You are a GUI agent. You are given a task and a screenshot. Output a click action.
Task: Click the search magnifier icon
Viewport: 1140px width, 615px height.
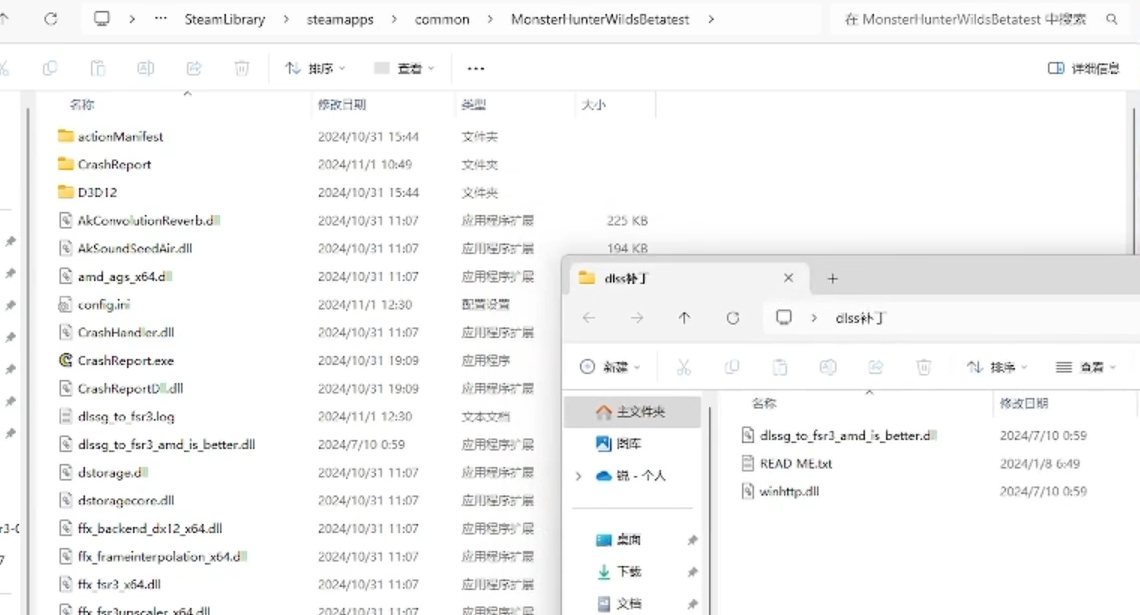(1112, 20)
